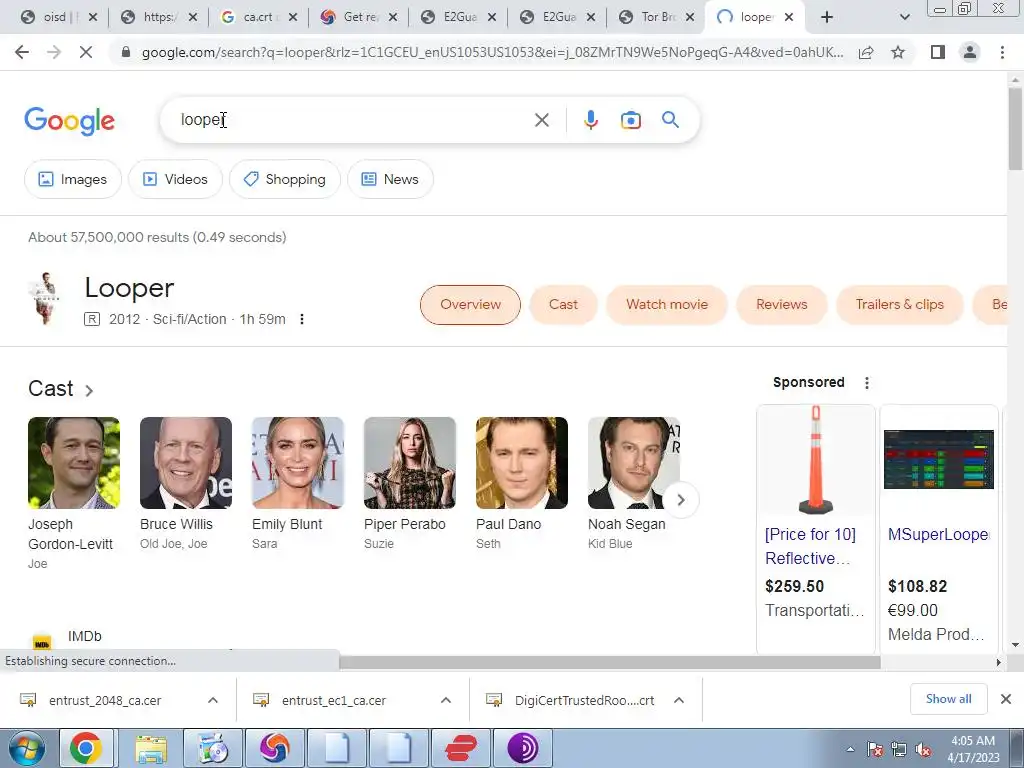The image size is (1024, 768).
Task: Filter results by Shopping
Action: (x=284, y=179)
